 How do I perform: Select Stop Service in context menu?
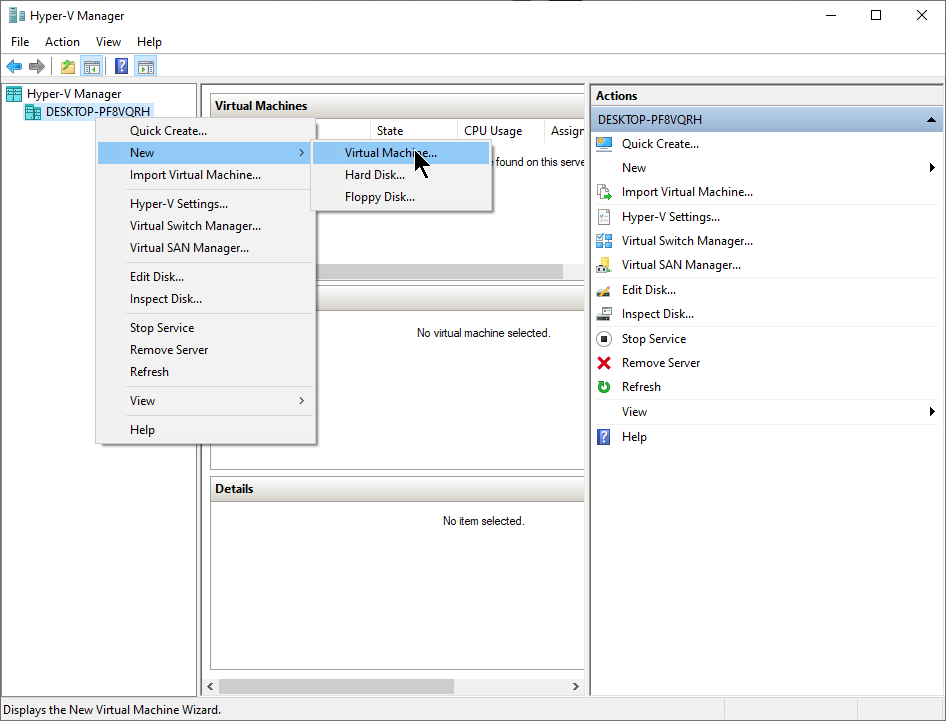point(206,328)
